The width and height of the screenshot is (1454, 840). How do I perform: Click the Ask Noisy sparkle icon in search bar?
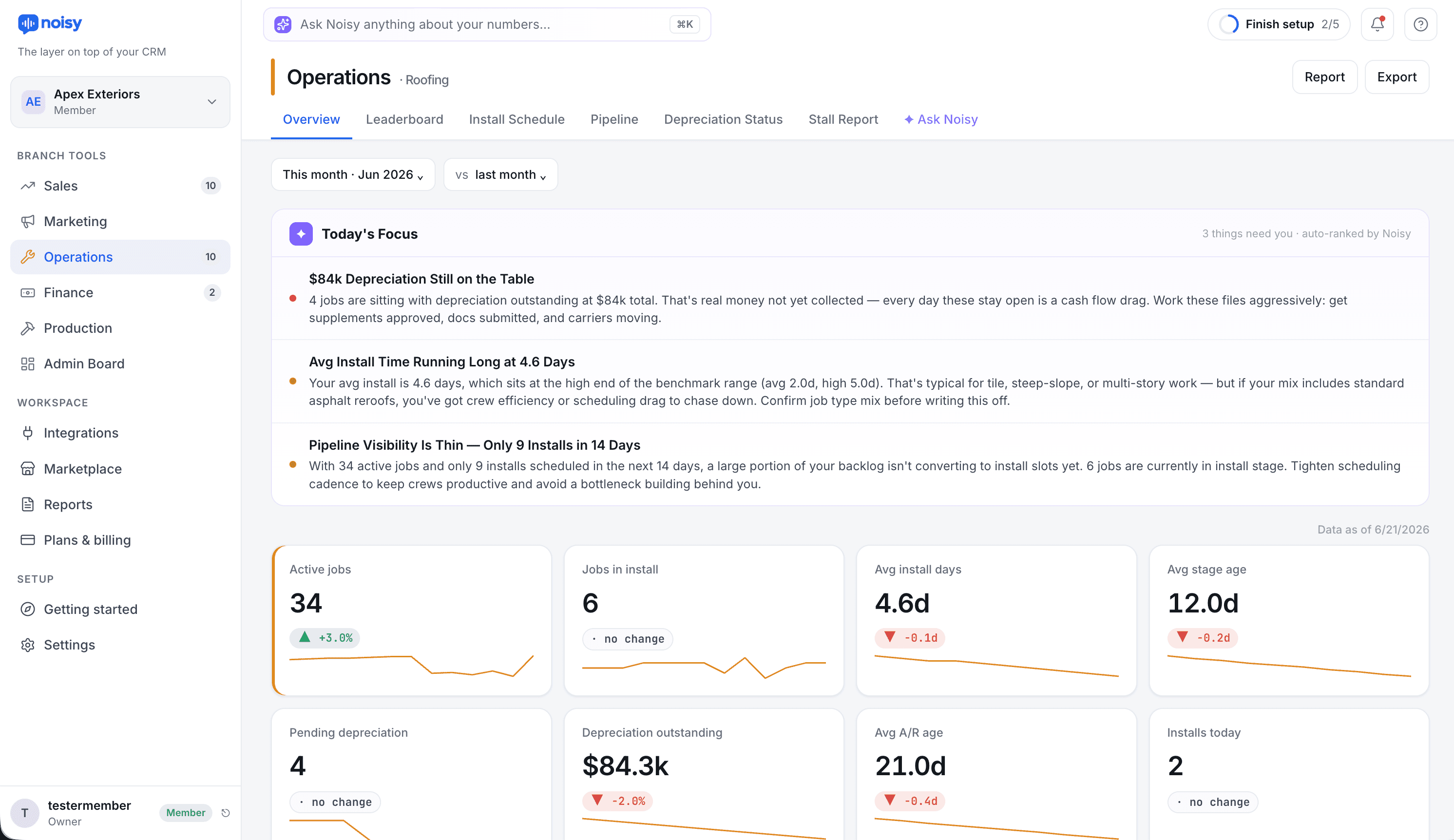(x=283, y=24)
